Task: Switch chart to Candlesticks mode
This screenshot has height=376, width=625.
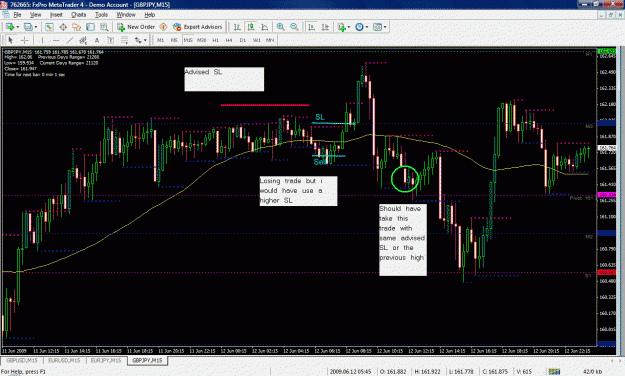Action: 251,27
